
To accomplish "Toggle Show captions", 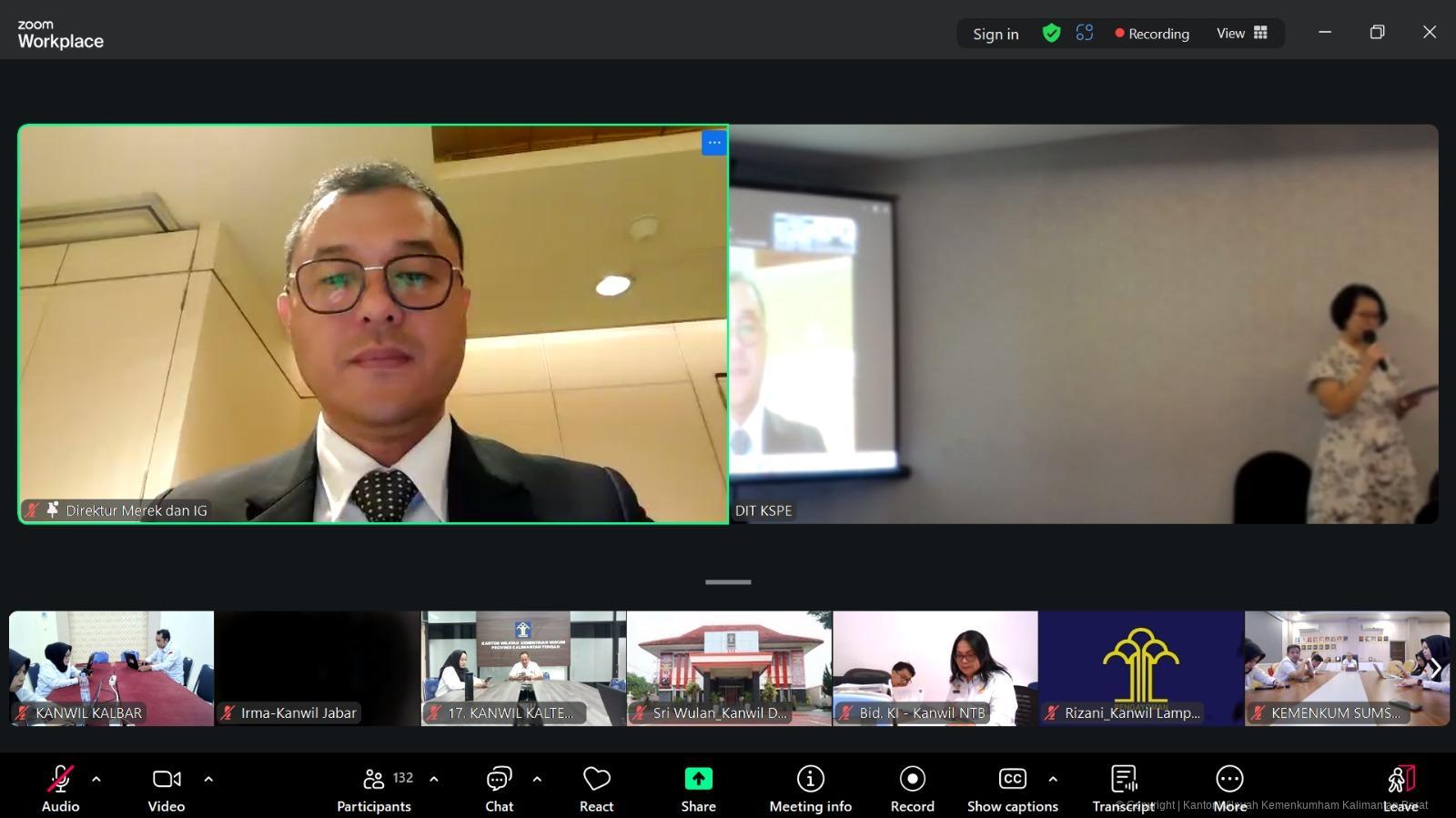I will pyautogui.click(x=1012, y=788).
